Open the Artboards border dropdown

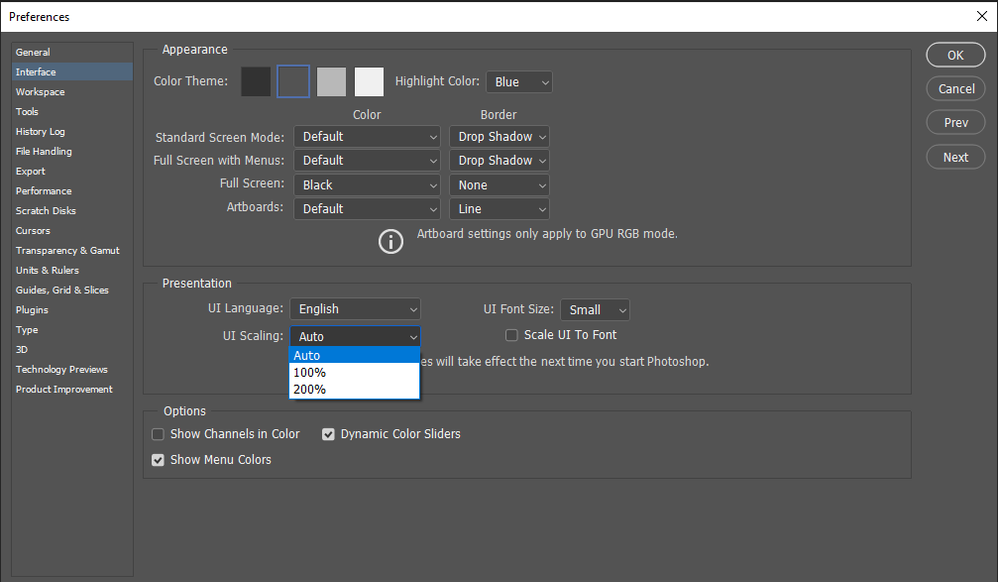[x=499, y=208]
